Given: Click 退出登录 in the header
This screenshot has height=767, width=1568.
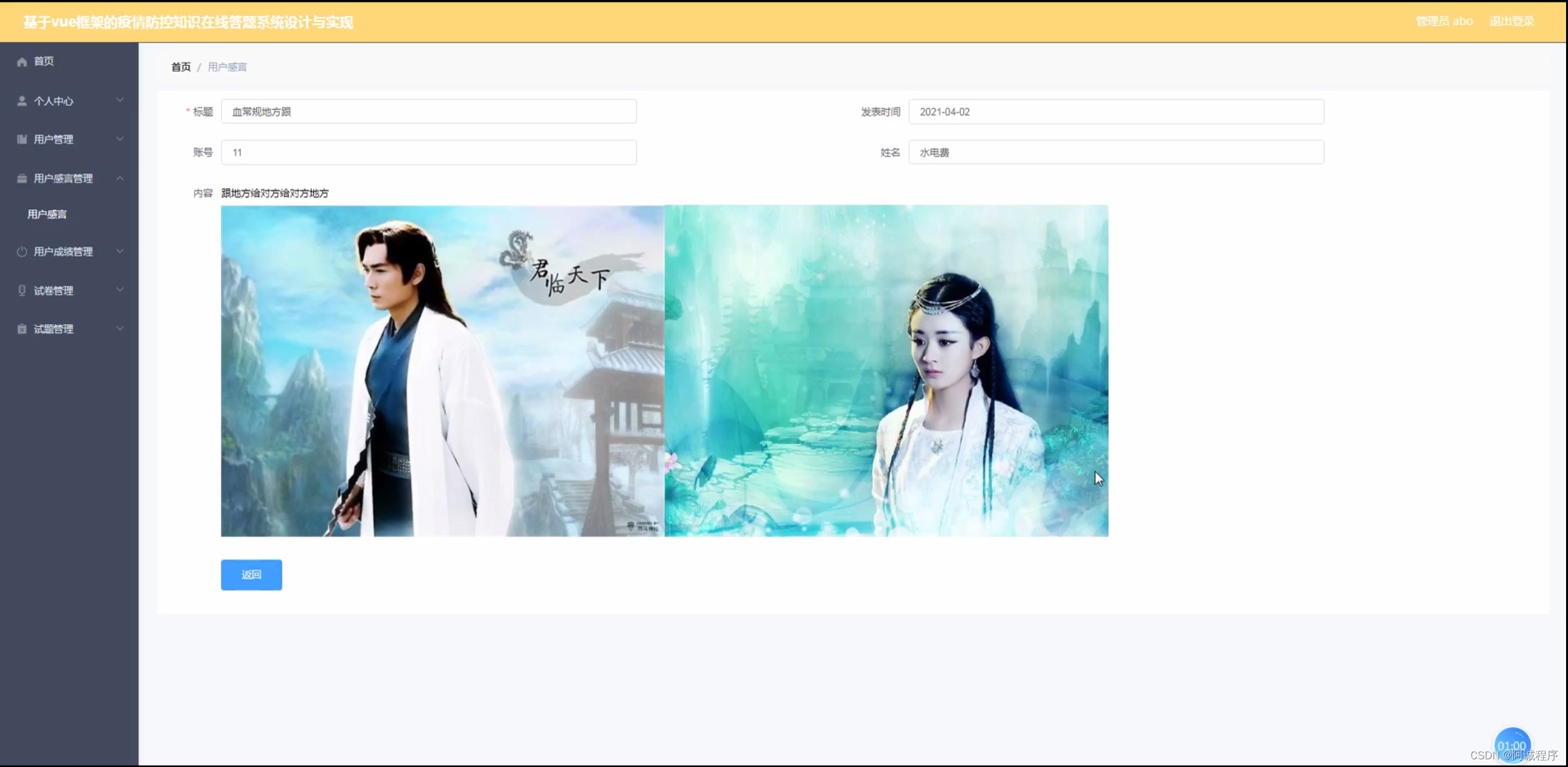Looking at the screenshot, I should pos(1511,21).
